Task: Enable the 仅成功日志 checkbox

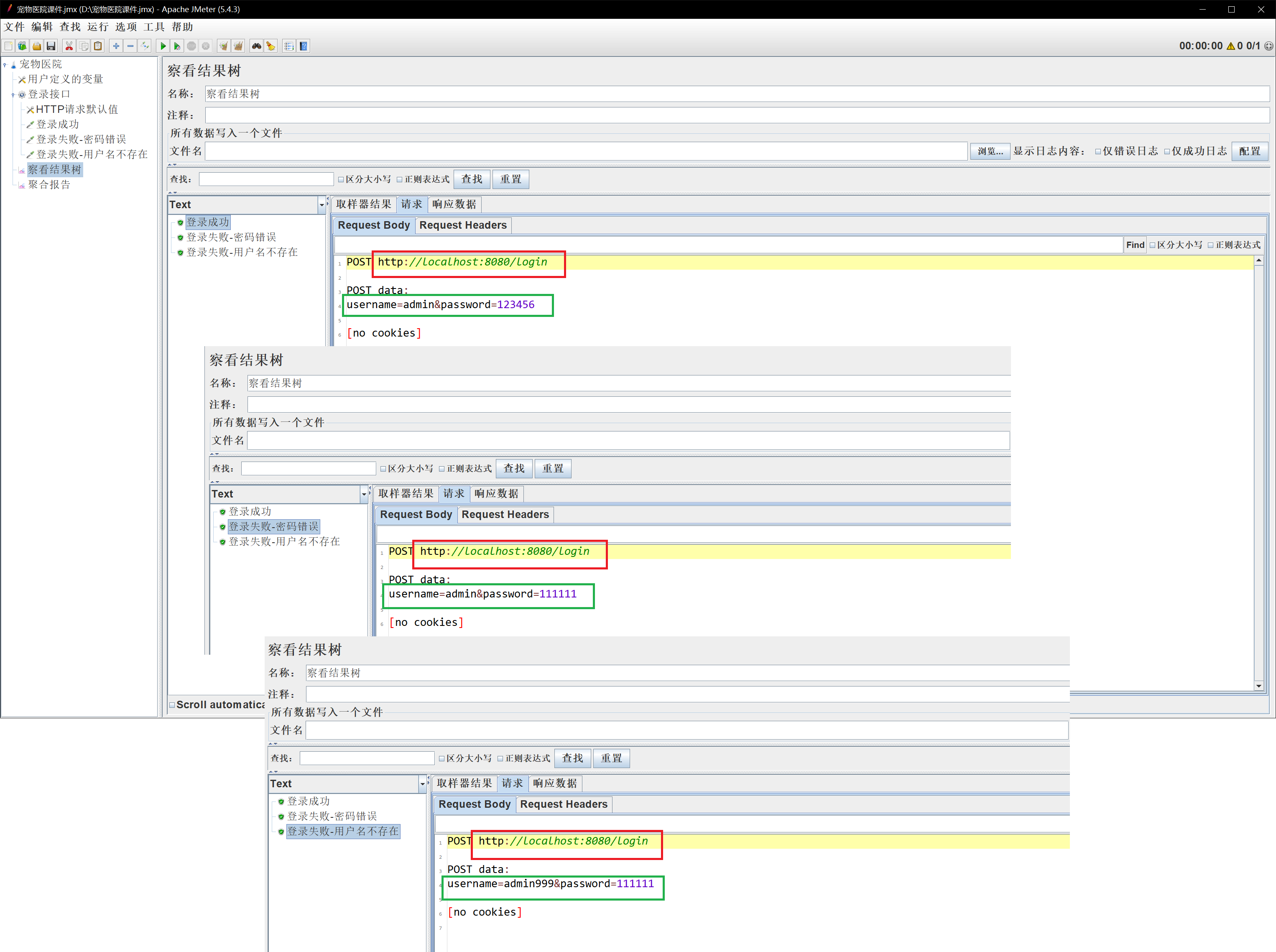Action: (1167, 152)
